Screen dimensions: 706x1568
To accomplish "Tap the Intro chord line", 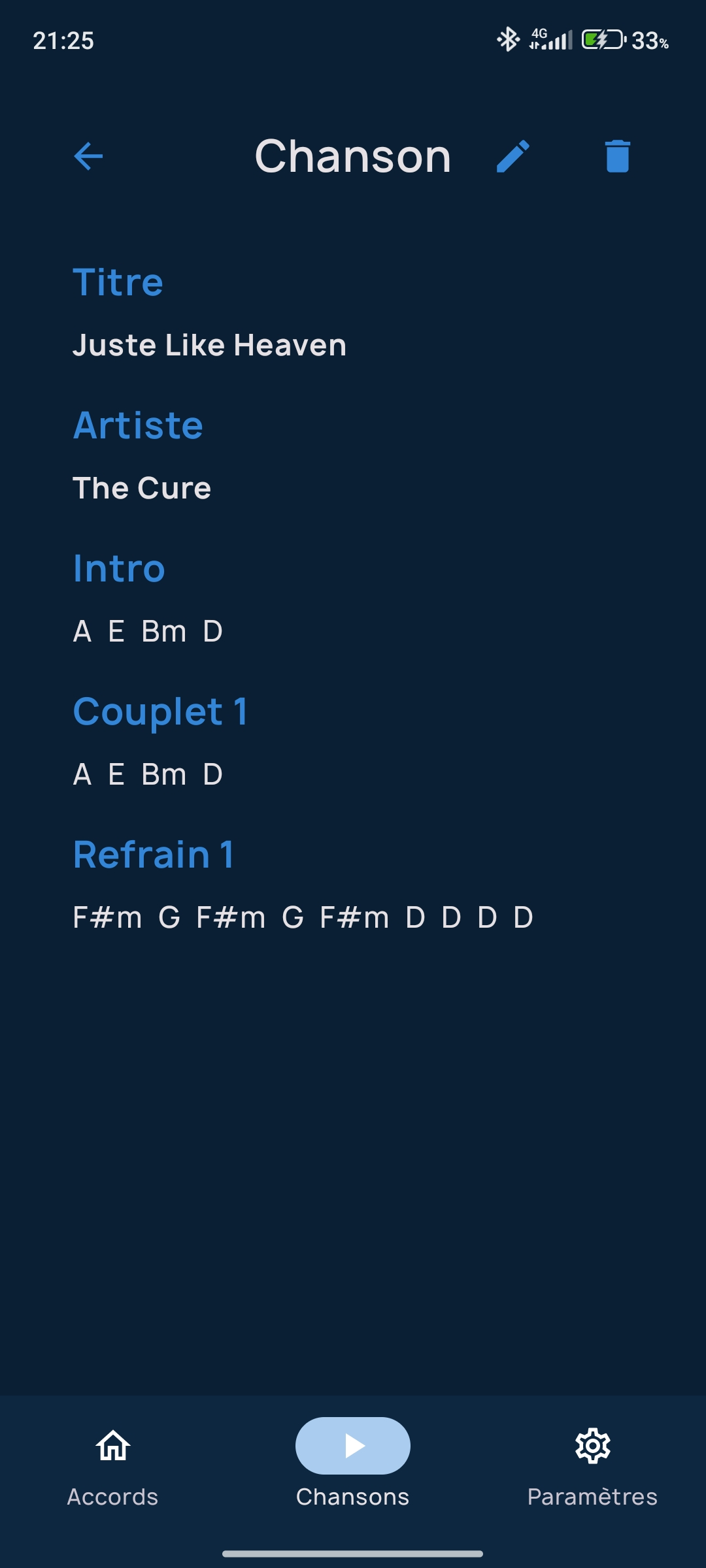I will (x=148, y=631).
